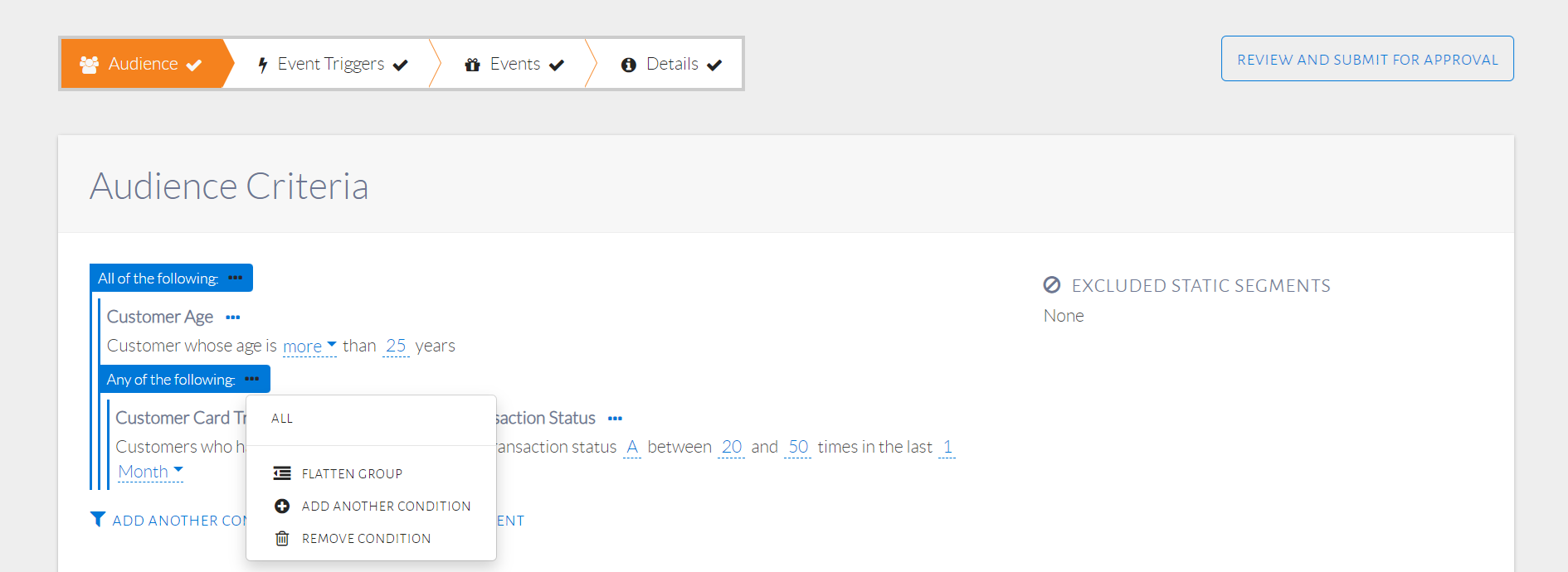Edit the age value 25
The height and width of the screenshot is (572, 1568).
click(396, 346)
